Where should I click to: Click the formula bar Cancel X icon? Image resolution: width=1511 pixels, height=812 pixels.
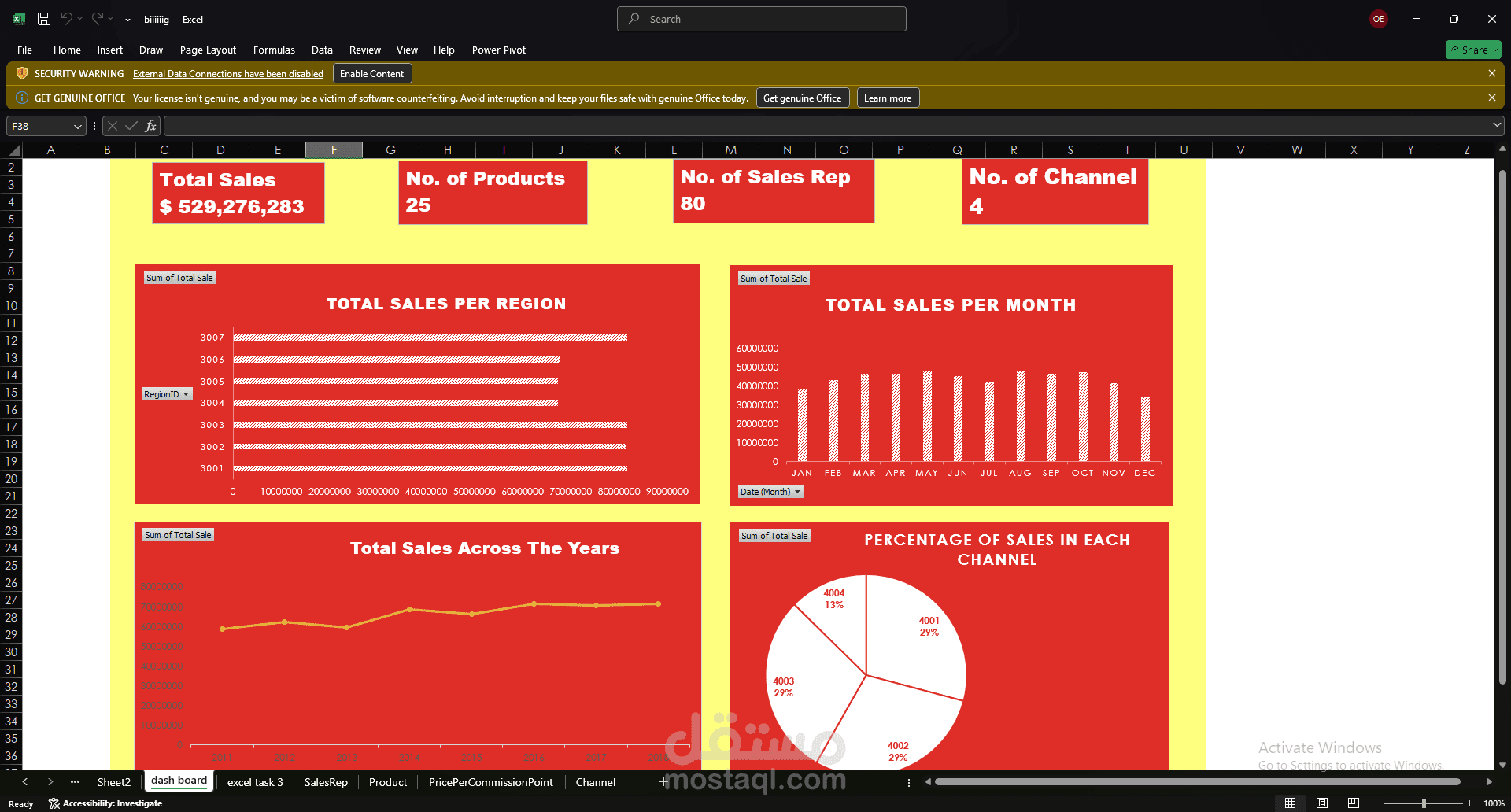pos(113,126)
